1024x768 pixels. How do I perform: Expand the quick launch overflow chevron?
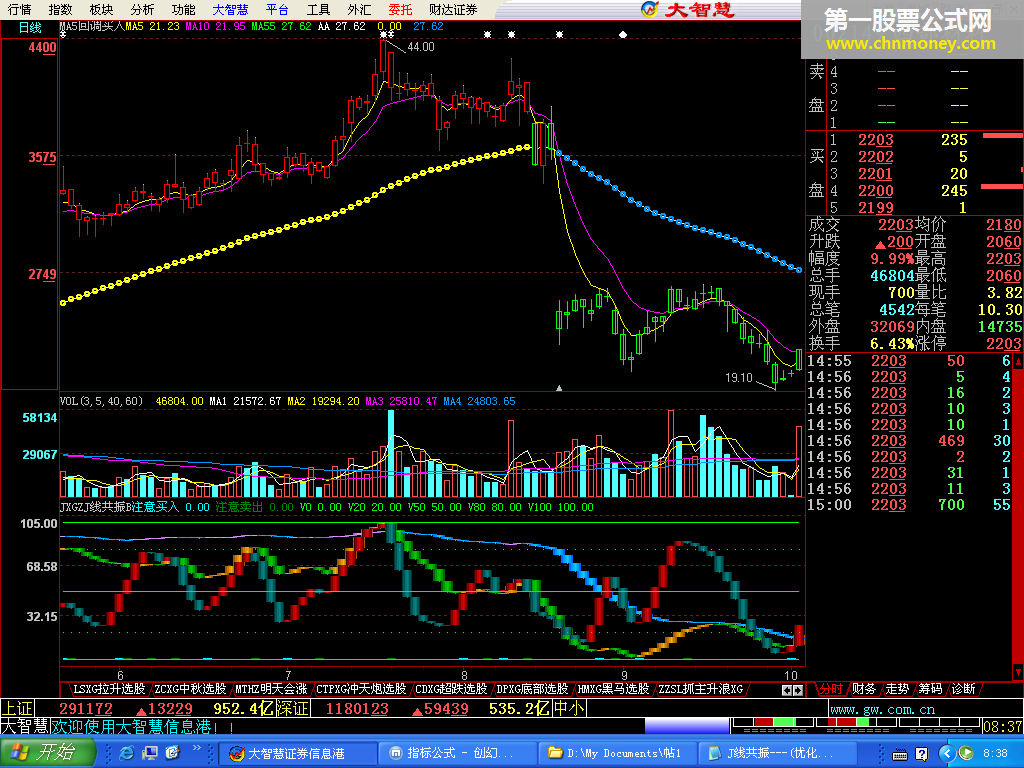196,748
